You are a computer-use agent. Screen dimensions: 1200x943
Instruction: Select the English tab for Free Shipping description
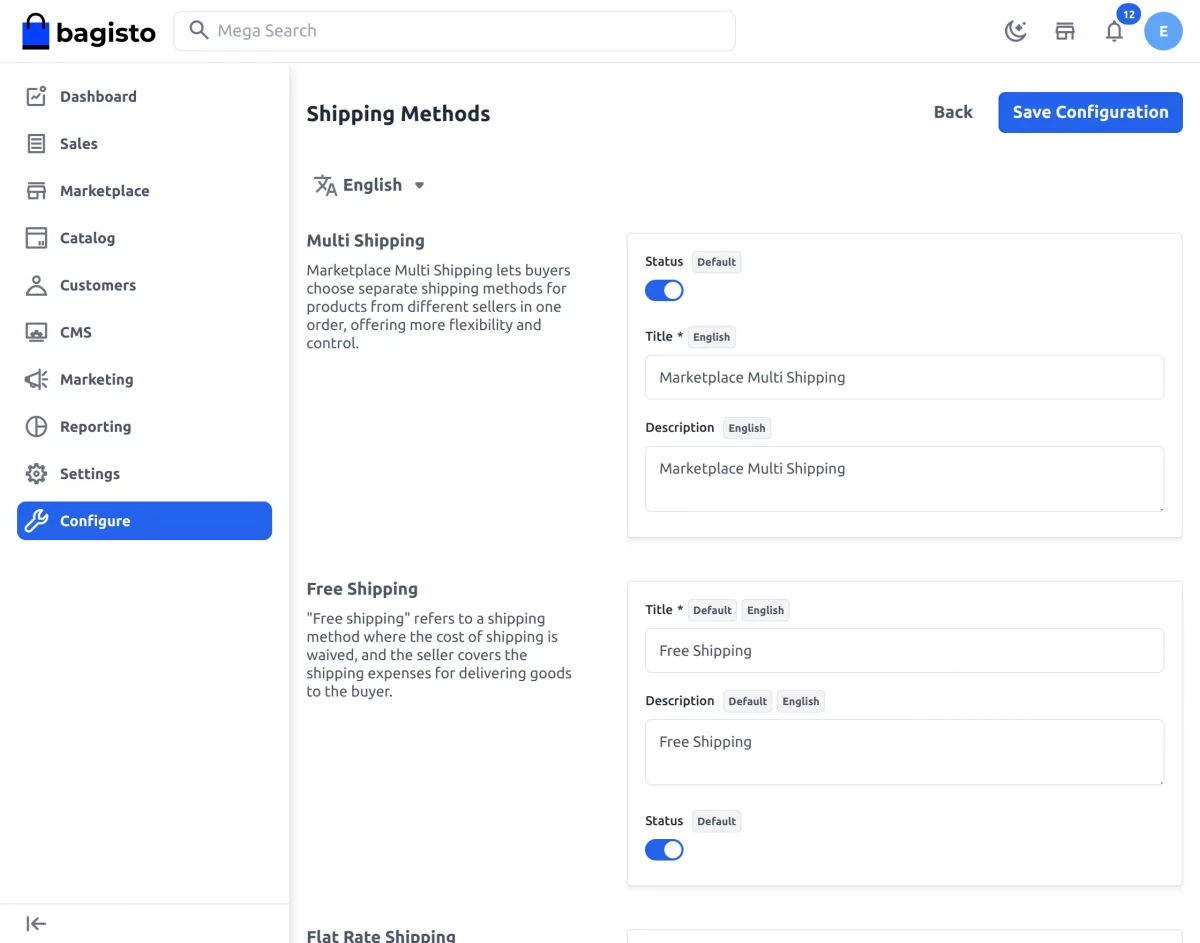tap(800, 701)
